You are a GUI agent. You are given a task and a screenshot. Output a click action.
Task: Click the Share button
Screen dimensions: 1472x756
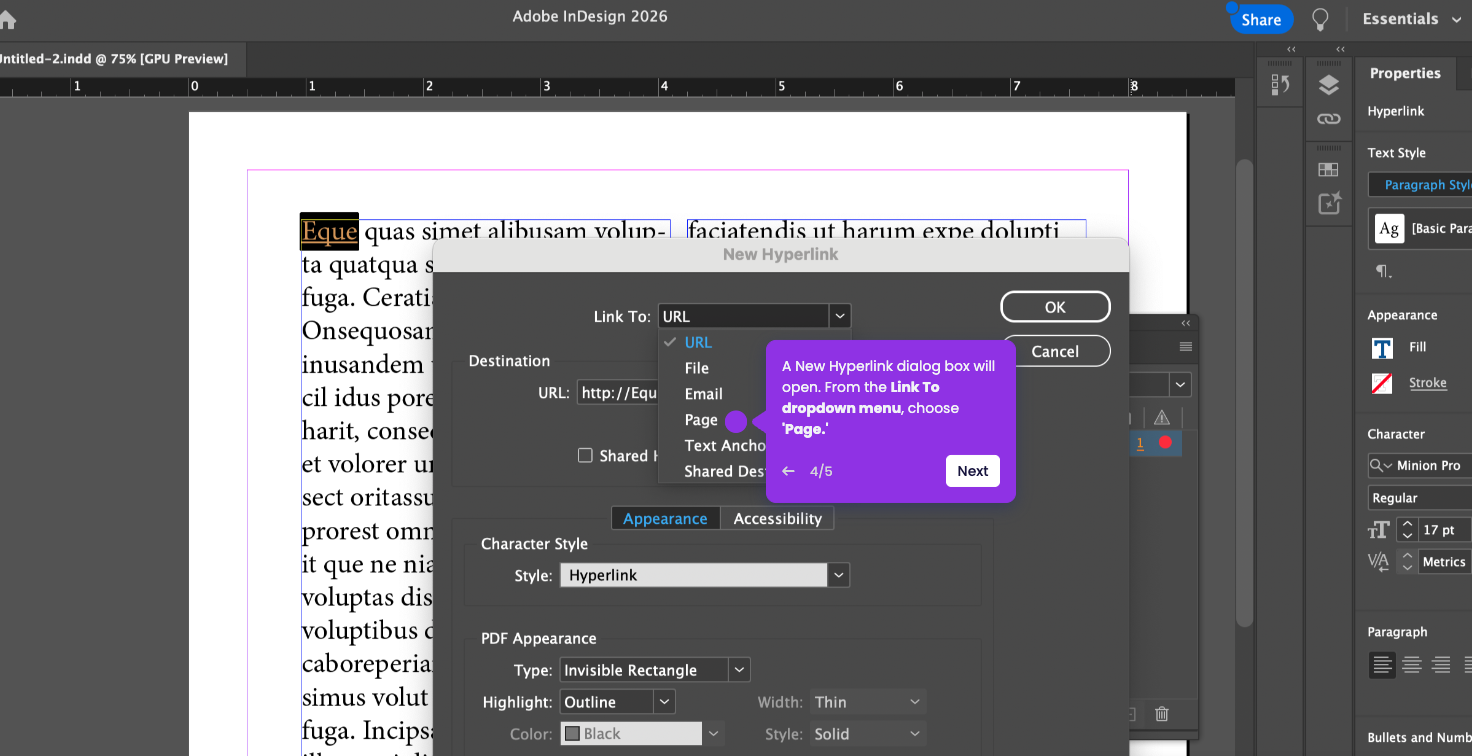(1261, 19)
